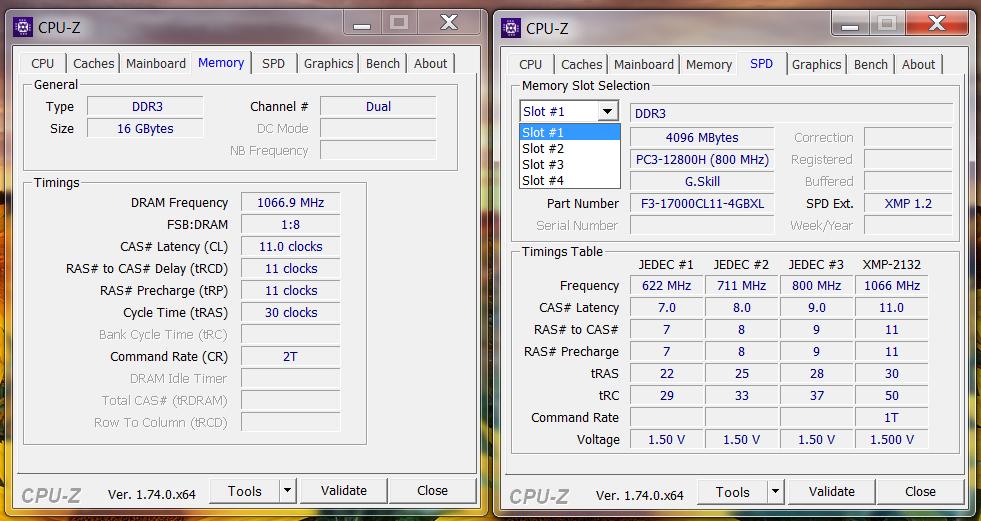The width and height of the screenshot is (981, 521).
Task: Click Validate button in left window
Action: [343, 491]
